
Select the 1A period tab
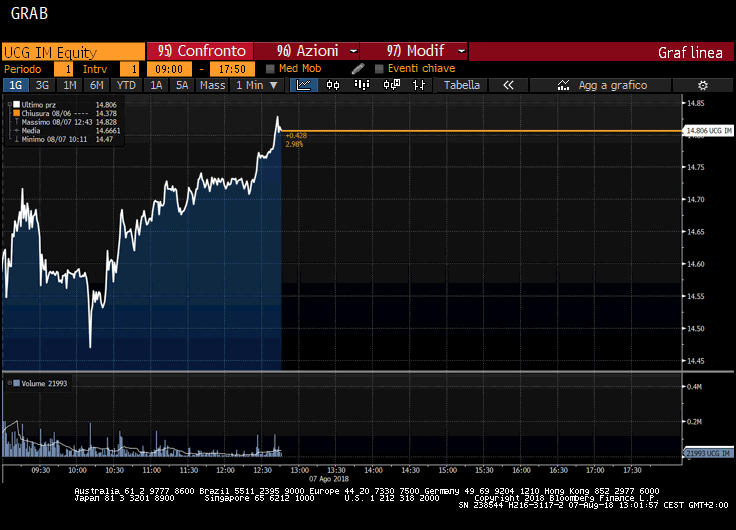pos(156,85)
